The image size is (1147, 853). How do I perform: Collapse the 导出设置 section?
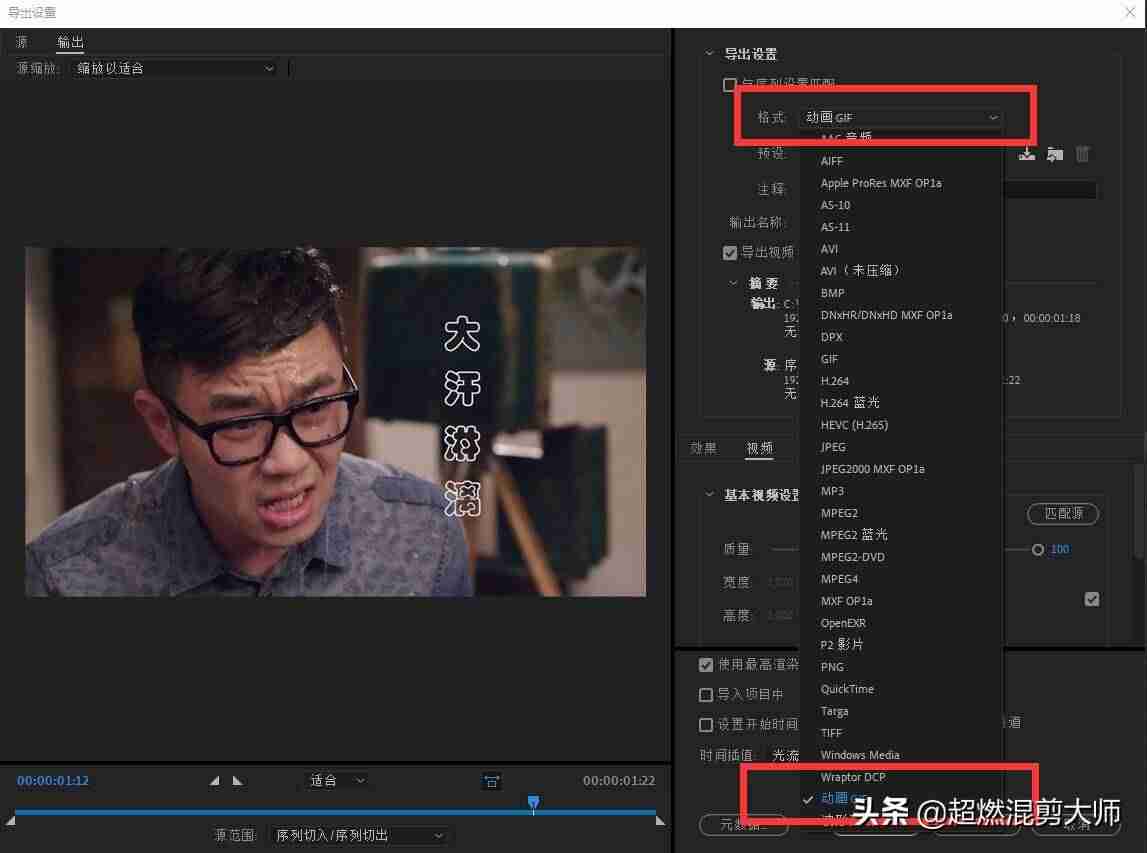709,53
